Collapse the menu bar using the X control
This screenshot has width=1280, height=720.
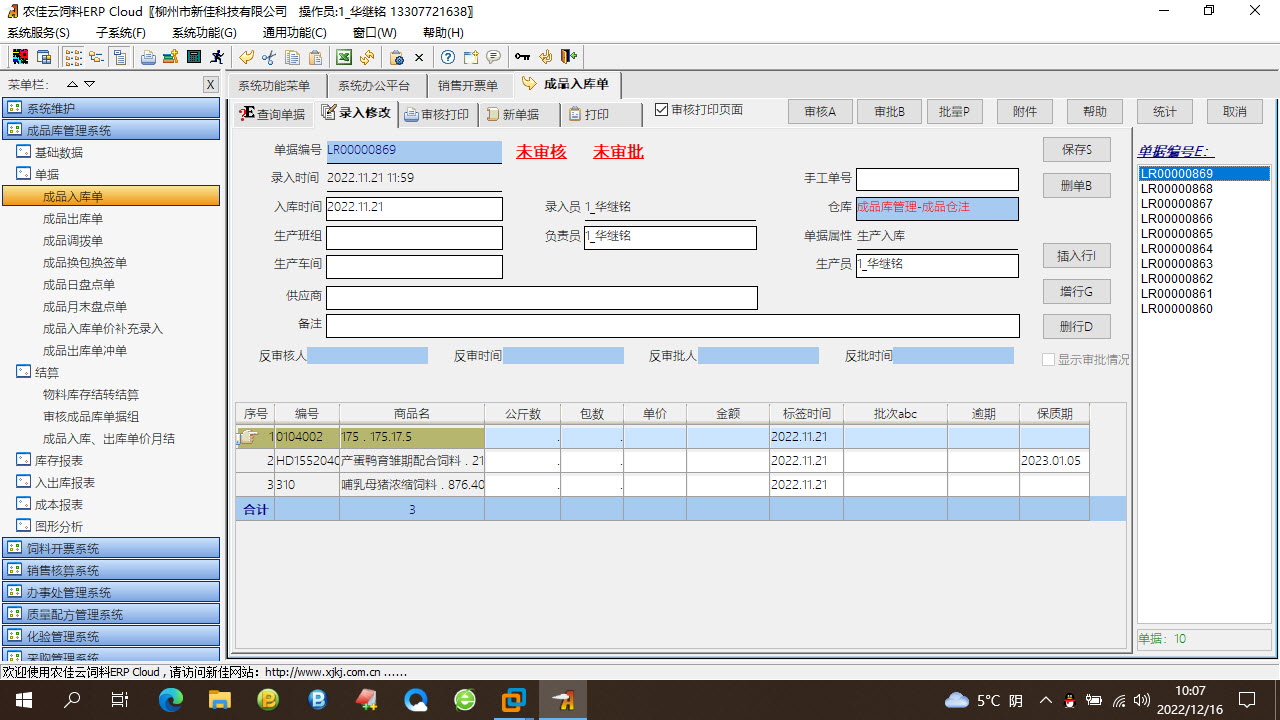click(x=210, y=84)
